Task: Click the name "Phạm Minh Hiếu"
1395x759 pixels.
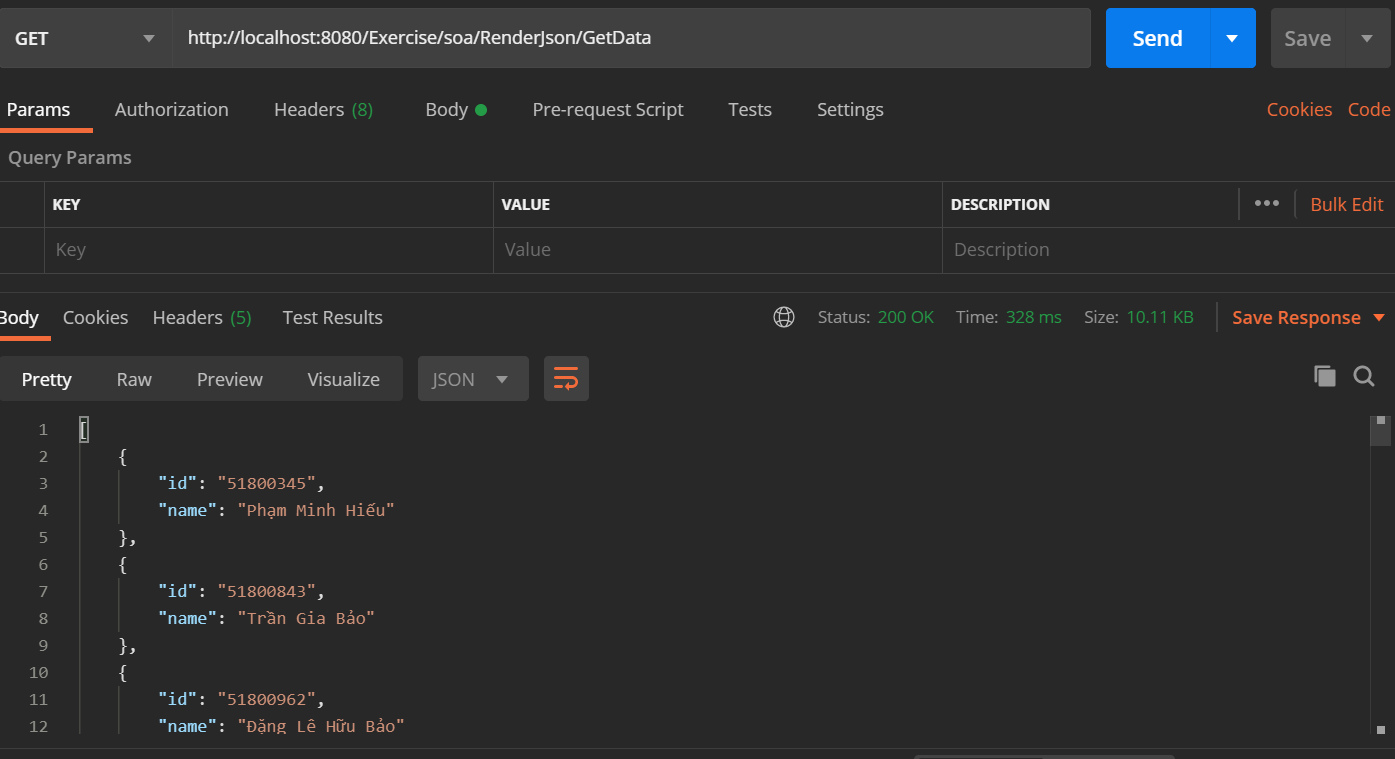Action: [x=316, y=510]
